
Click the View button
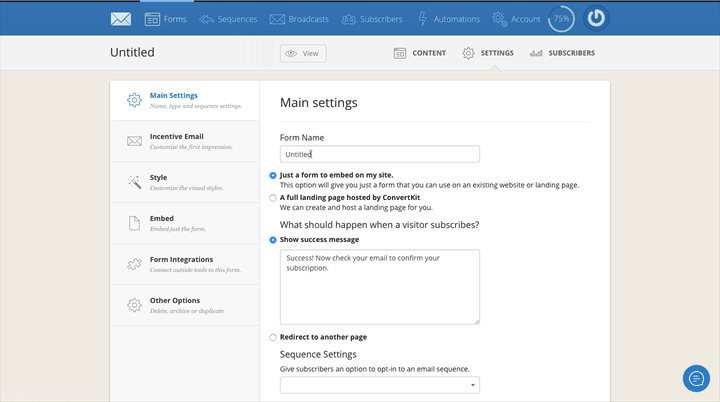(303, 53)
